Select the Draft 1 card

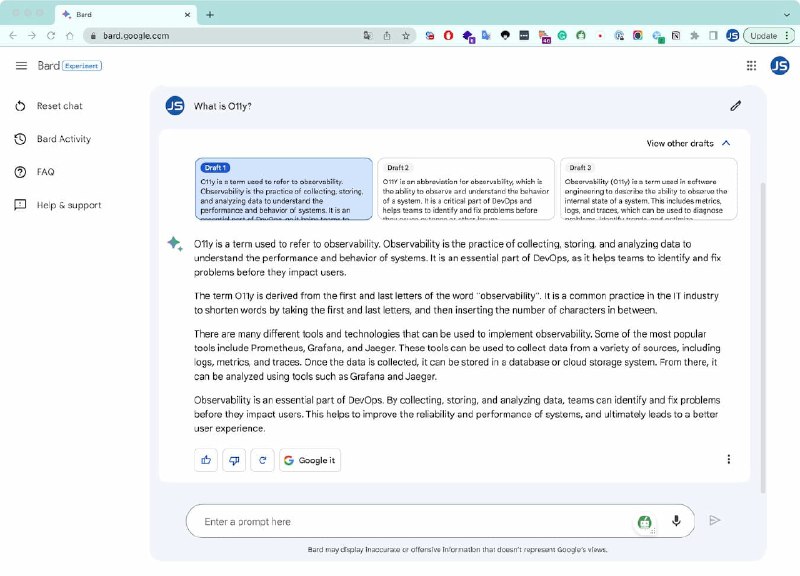pyautogui.click(x=284, y=188)
